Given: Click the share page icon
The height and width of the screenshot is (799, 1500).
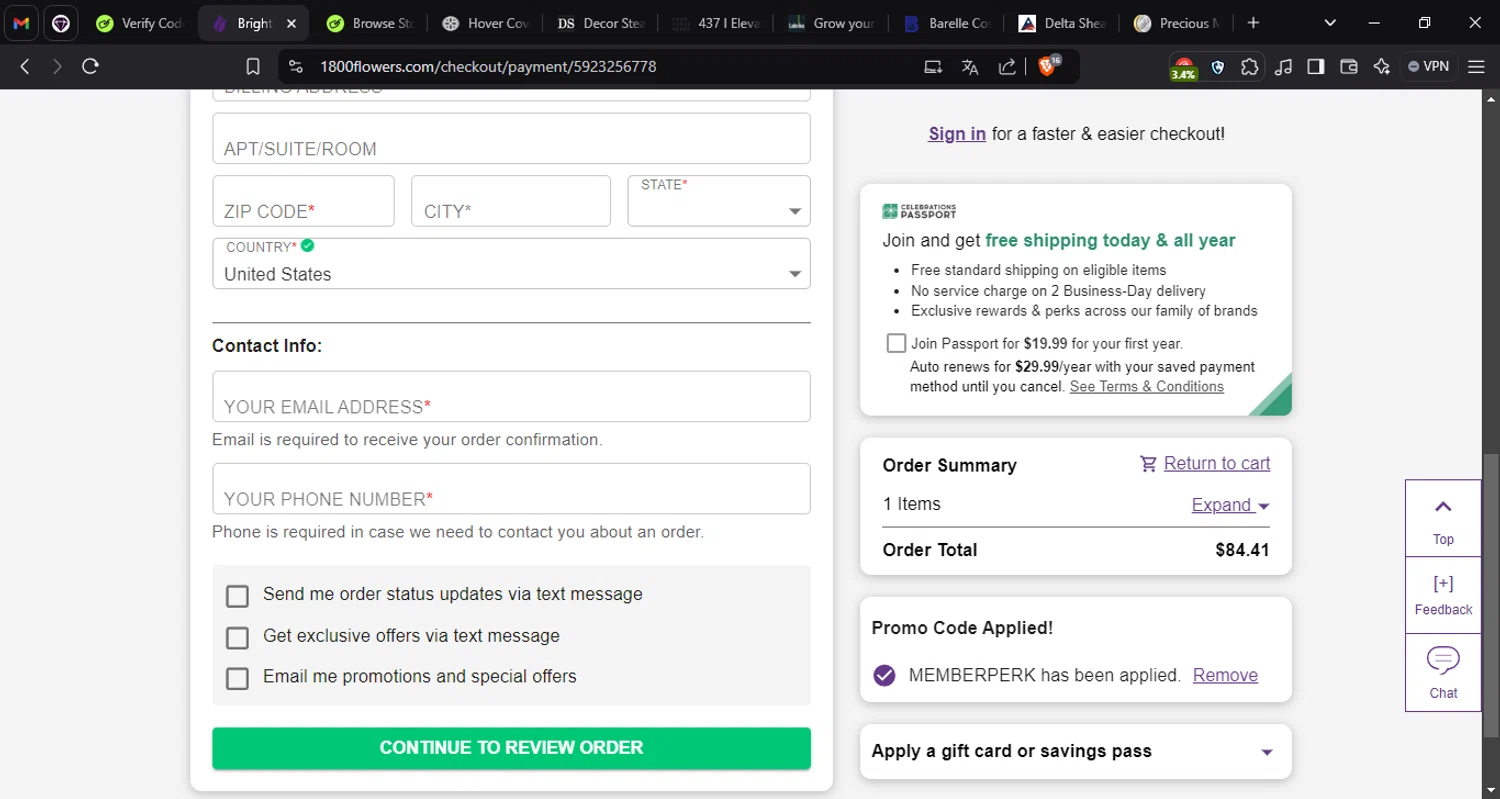Looking at the screenshot, I should tap(1007, 66).
